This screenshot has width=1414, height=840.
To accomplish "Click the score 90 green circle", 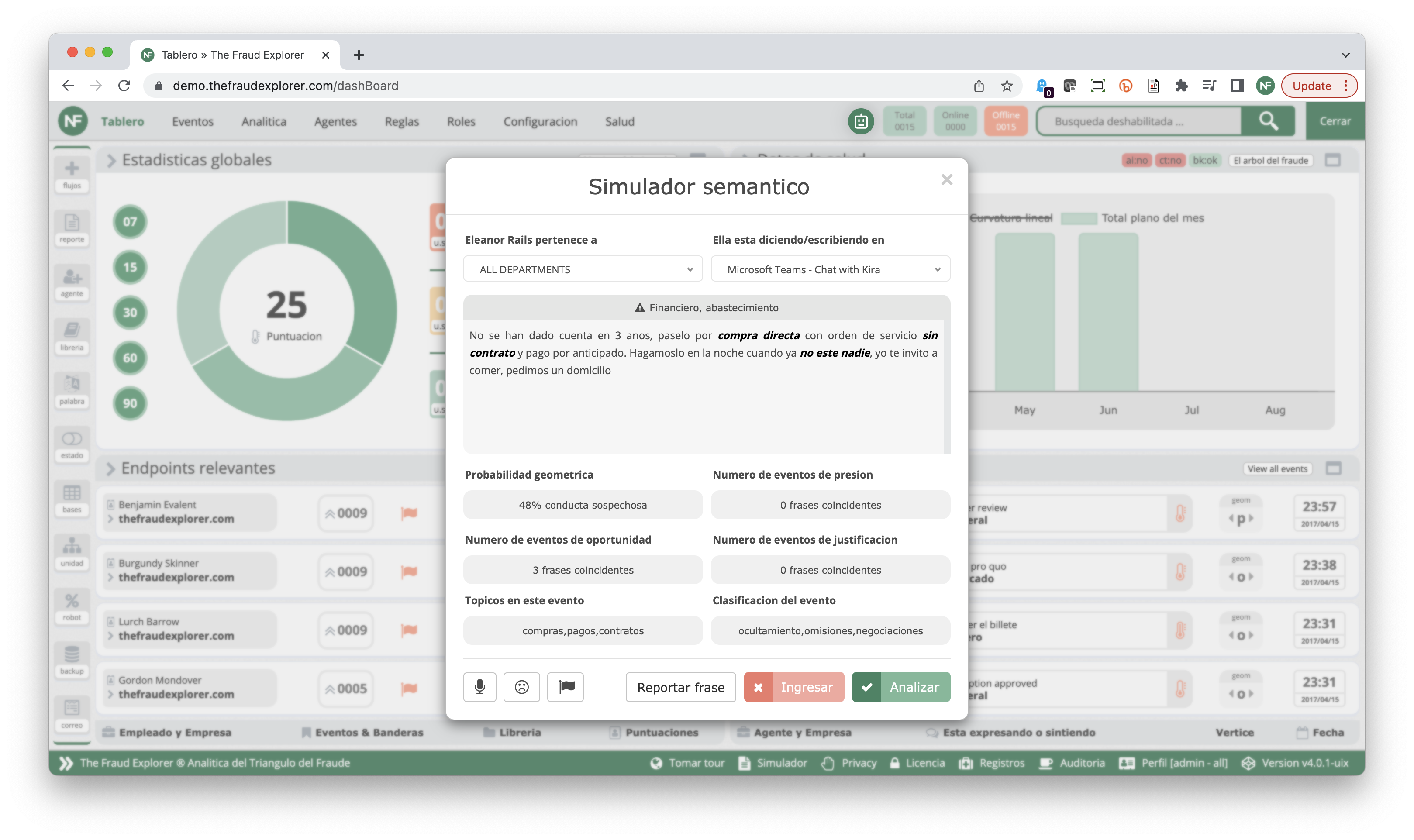I will point(130,403).
